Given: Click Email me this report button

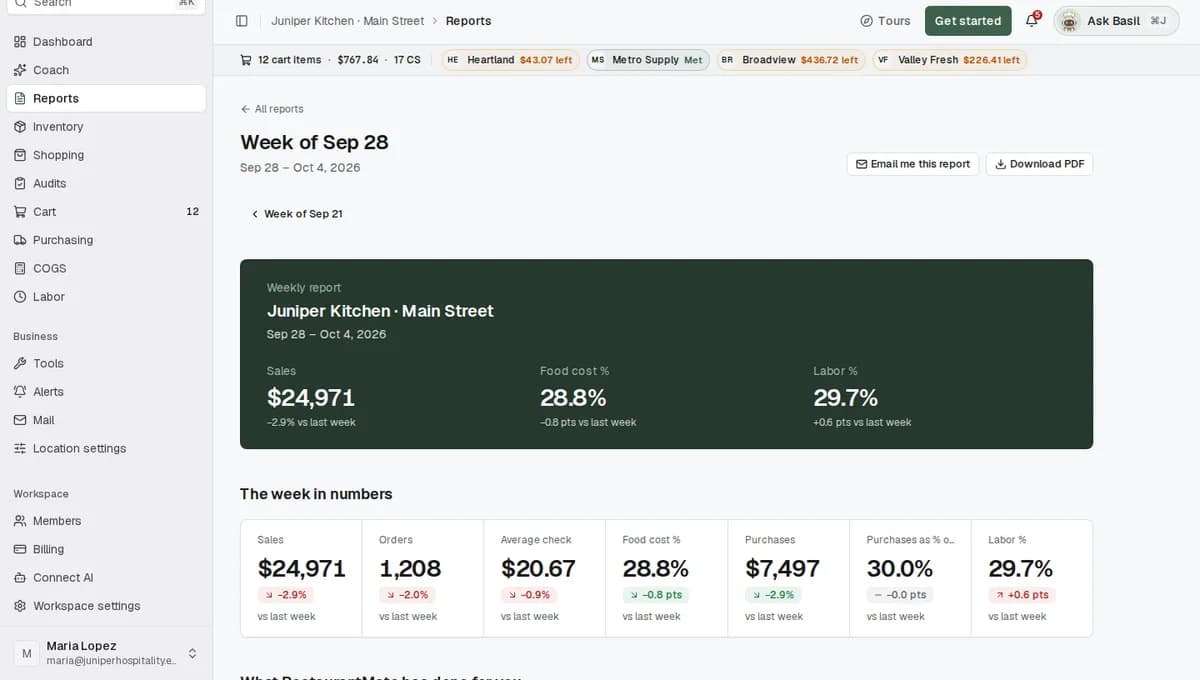Looking at the screenshot, I should (912, 164).
